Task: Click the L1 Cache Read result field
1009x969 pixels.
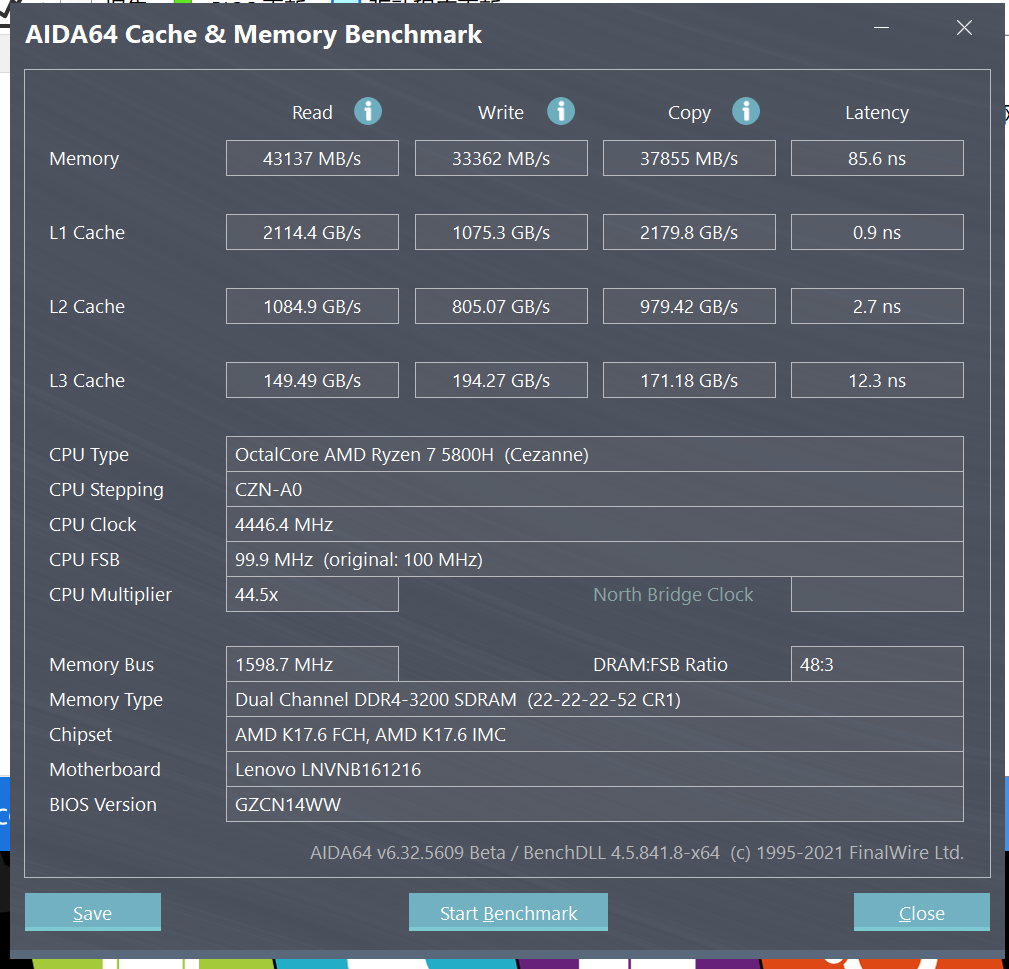Action: coord(311,232)
